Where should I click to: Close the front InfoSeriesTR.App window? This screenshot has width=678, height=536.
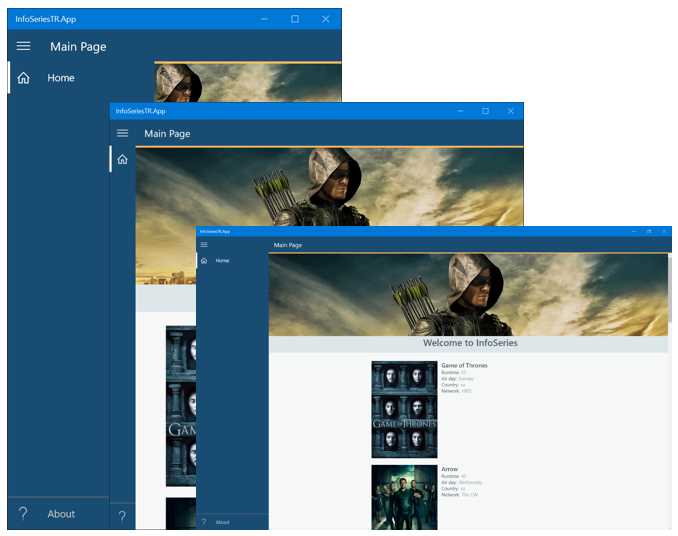[664, 232]
